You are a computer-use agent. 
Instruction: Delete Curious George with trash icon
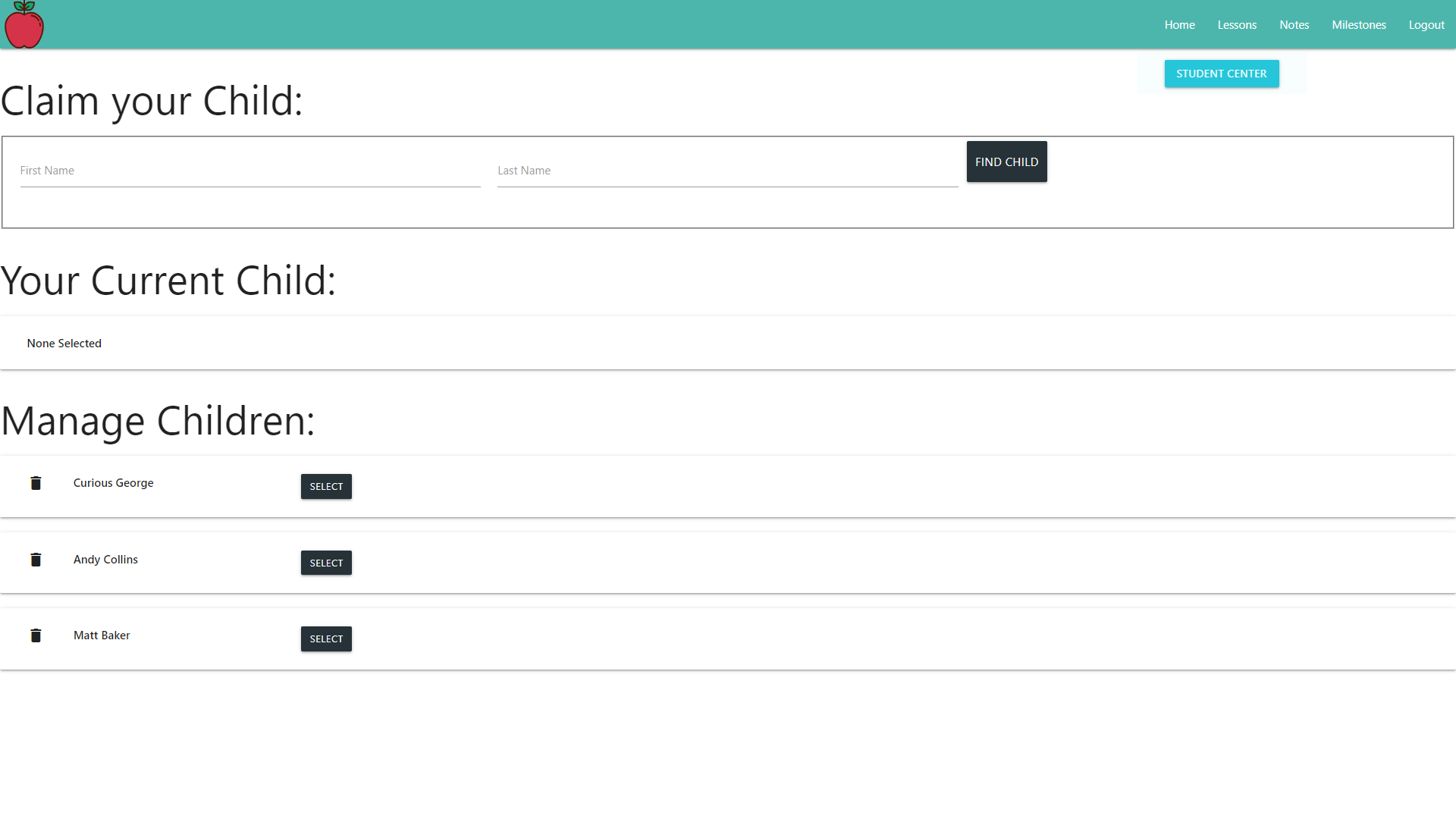point(36,483)
